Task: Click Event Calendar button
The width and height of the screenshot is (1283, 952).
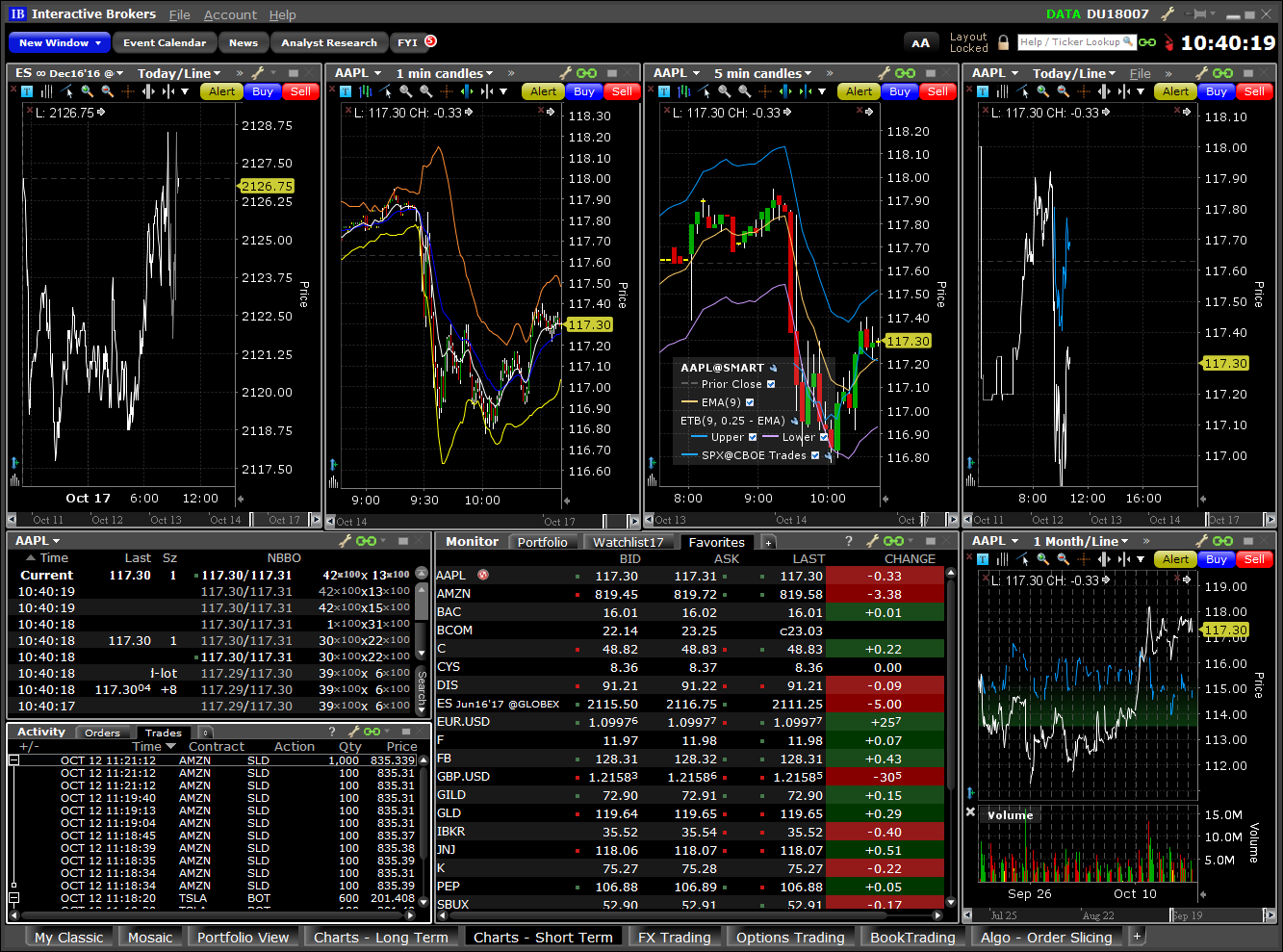Action: [x=165, y=42]
